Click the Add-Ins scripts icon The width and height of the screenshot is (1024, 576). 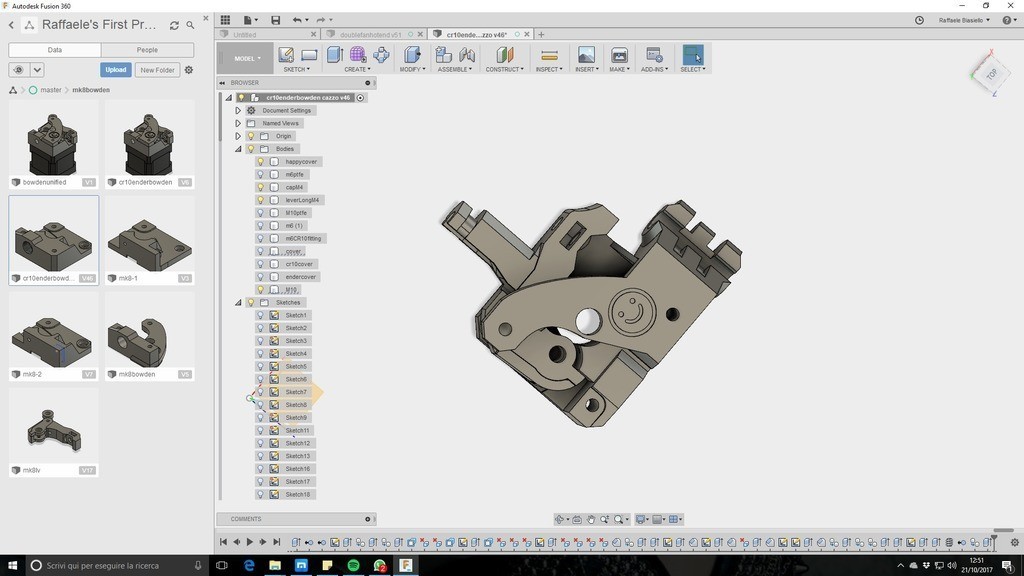[654, 55]
